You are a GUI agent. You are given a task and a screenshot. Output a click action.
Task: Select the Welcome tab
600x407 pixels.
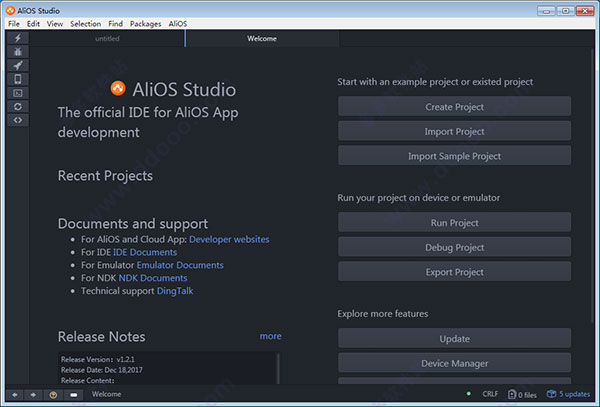(262, 39)
